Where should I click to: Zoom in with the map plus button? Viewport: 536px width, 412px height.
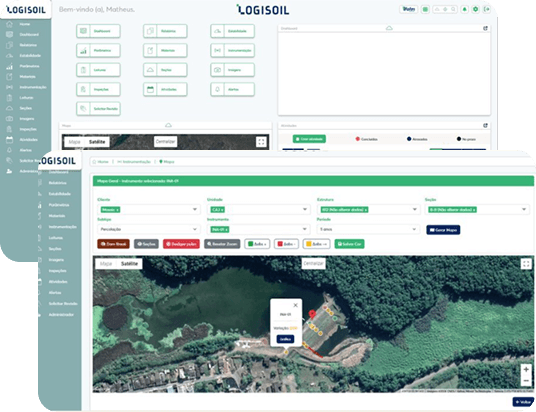(x=526, y=369)
